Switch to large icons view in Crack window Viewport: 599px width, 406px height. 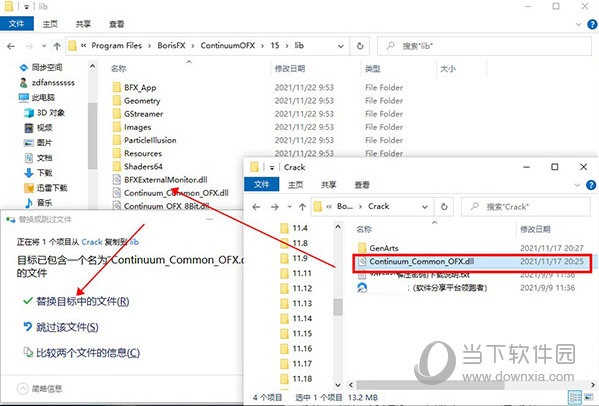pyautogui.click(x=589, y=398)
